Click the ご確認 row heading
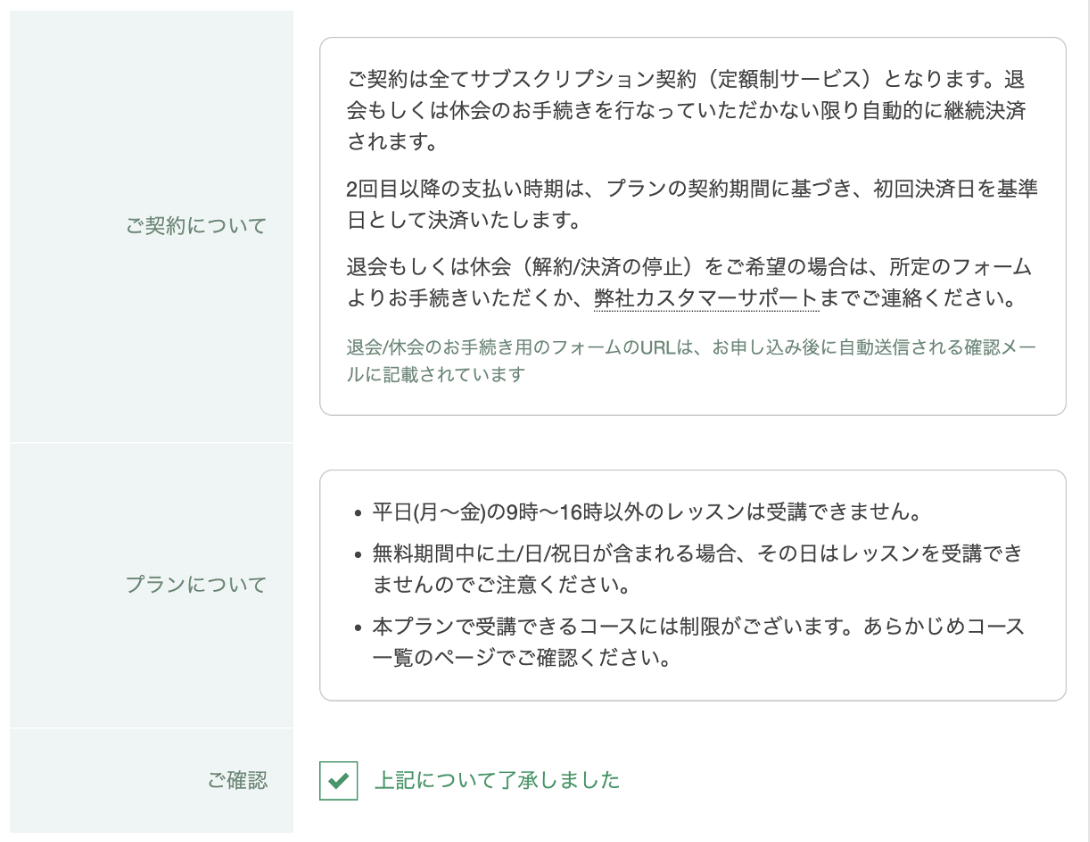 point(237,780)
